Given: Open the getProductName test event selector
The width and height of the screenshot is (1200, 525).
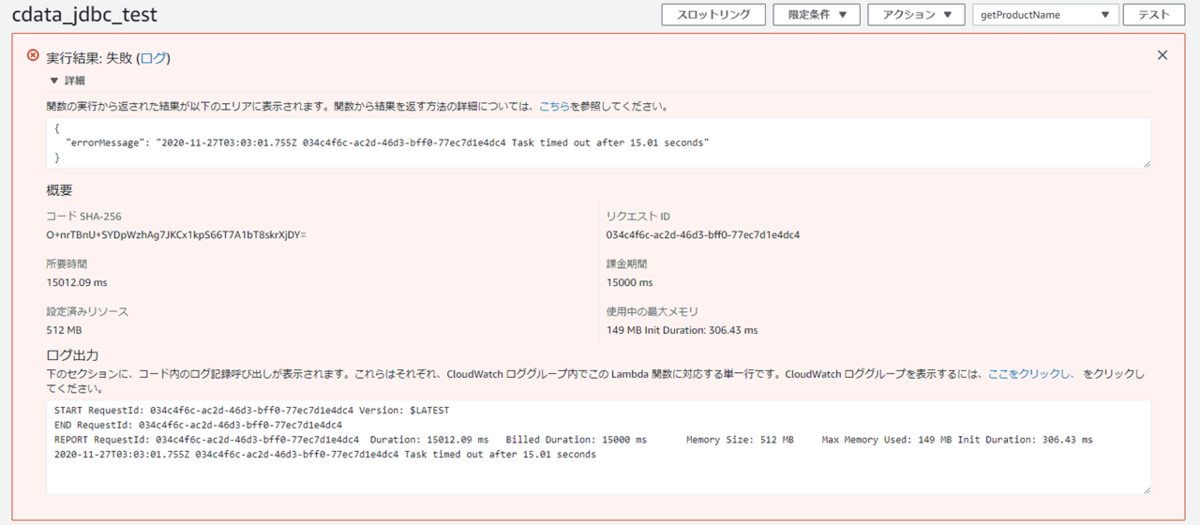Looking at the screenshot, I should pyautogui.click(x=1046, y=15).
